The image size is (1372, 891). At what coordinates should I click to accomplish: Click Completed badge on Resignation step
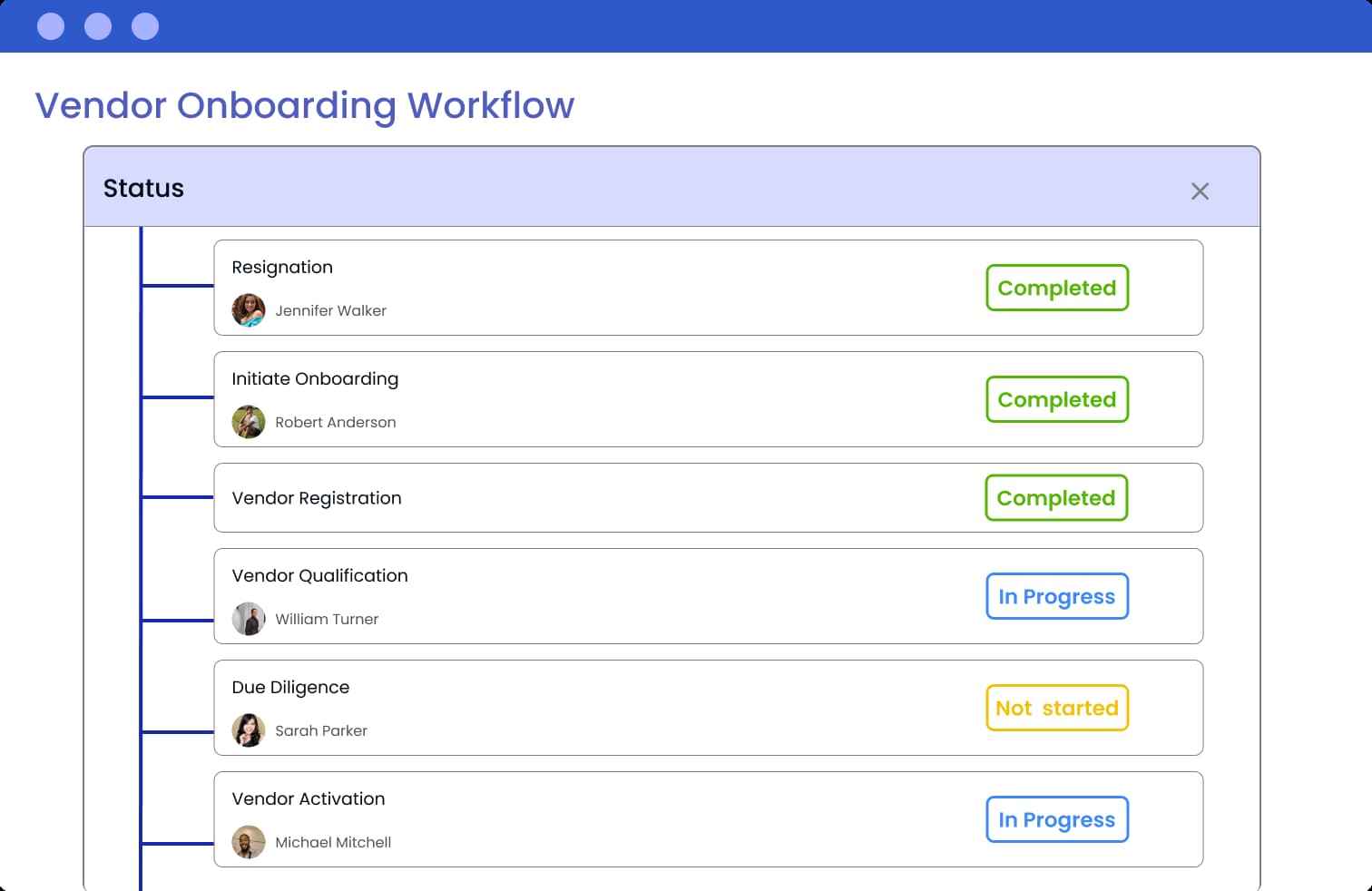coord(1057,288)
